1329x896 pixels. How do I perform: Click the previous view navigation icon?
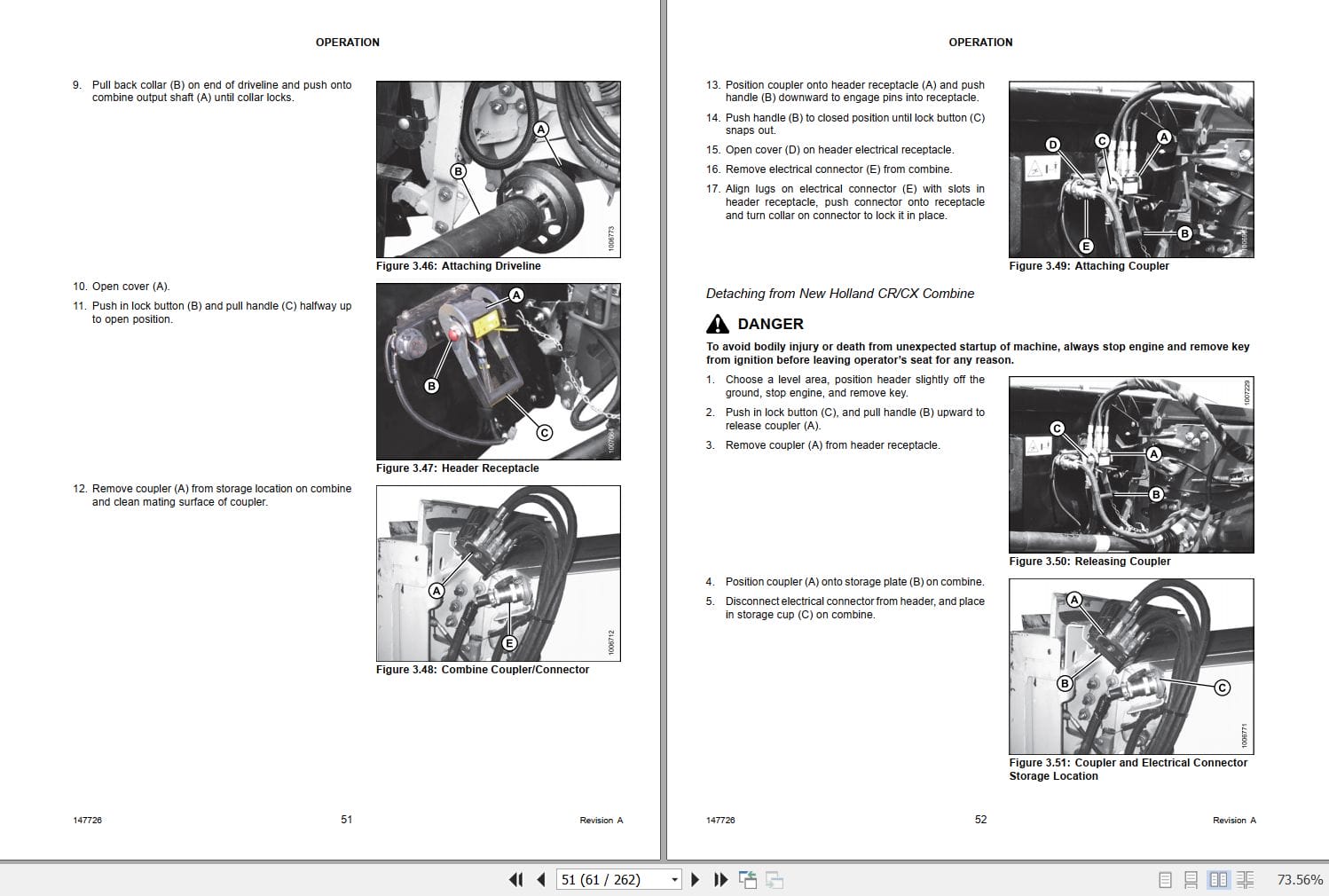pyautogui.click(x=748, y=879)
